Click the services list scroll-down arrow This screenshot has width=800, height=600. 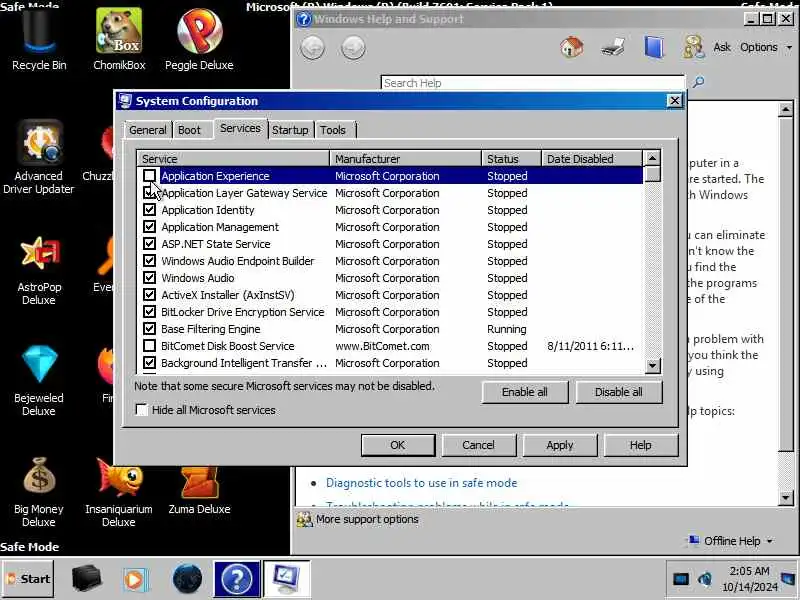pos(653,365)
